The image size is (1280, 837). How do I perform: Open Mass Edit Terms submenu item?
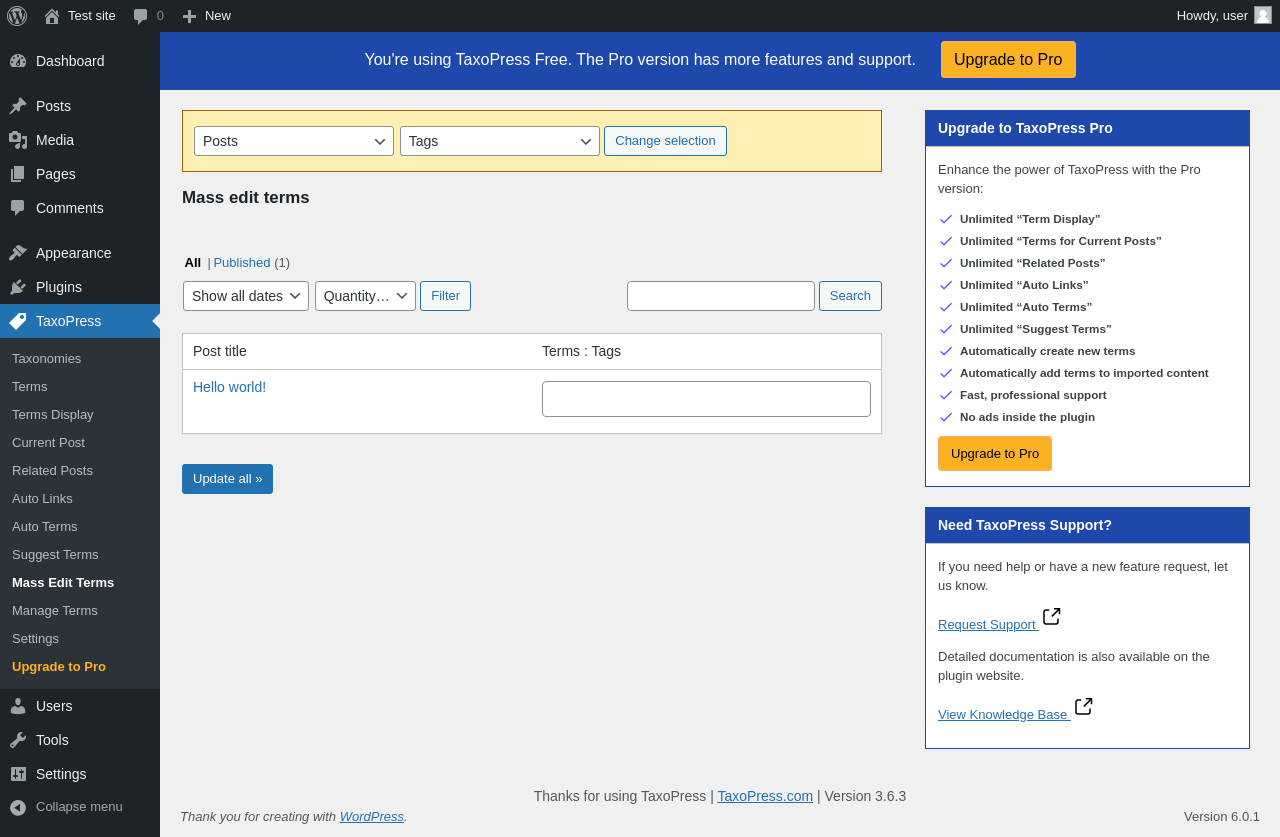pyautogui.click(x=63, y=582)
